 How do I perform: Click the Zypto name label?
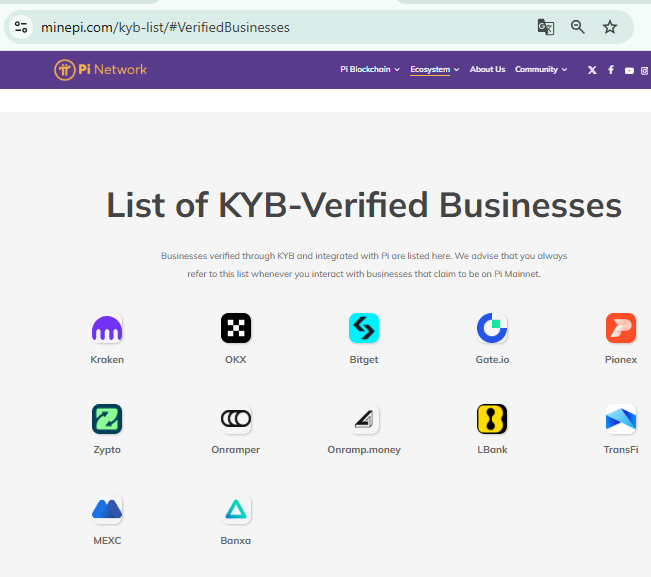pyautogui.click(x=107, y=450)
